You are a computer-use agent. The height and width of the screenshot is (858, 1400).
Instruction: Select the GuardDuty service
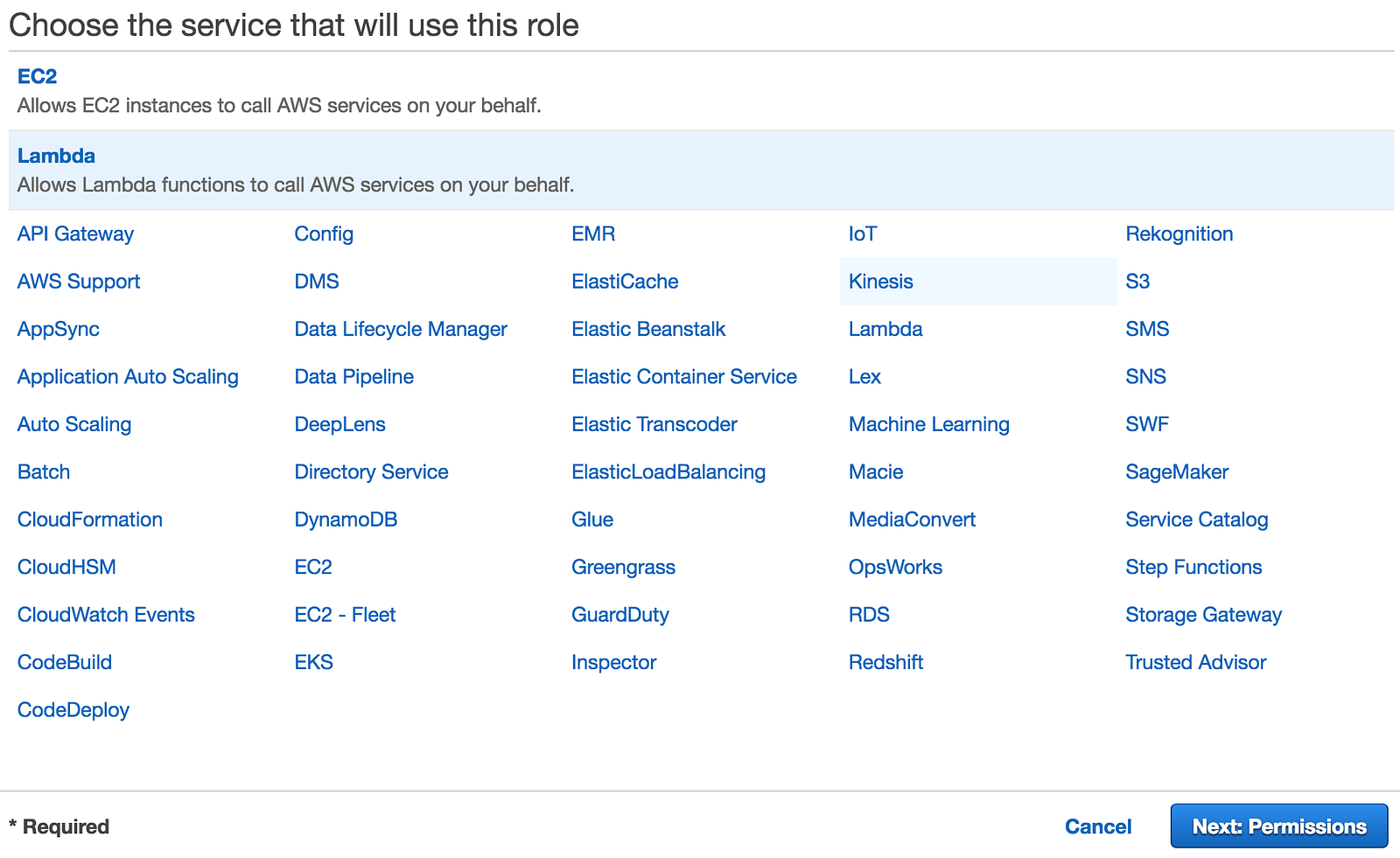(620, 615)
